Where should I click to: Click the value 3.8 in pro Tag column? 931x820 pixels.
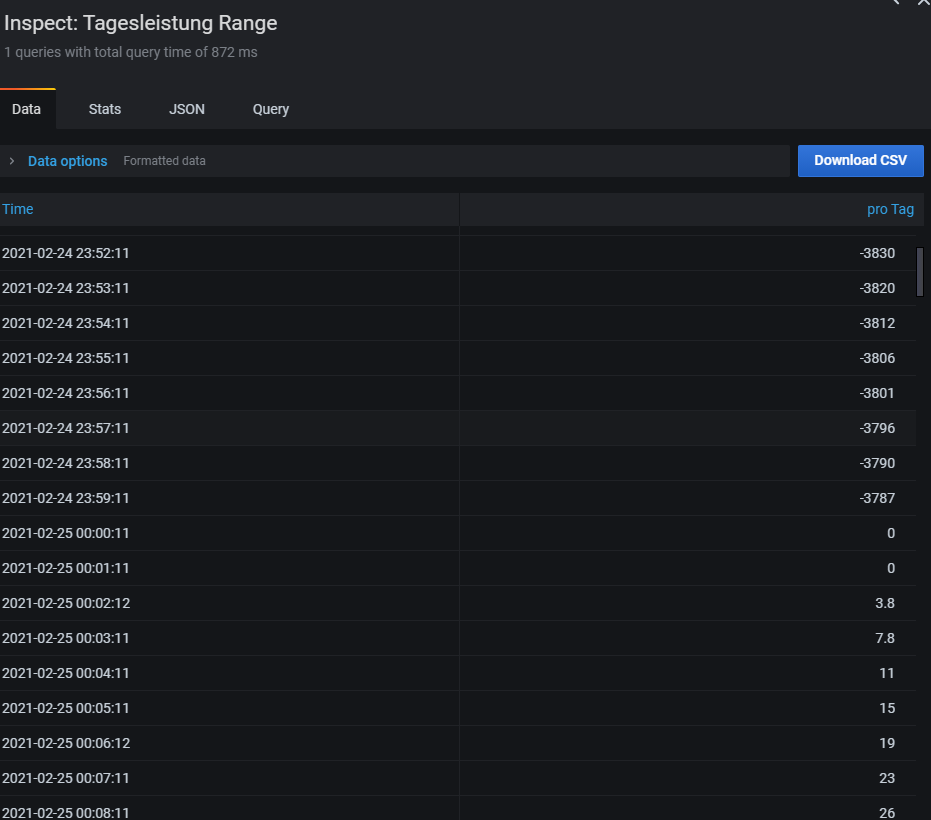click(884, 603)
